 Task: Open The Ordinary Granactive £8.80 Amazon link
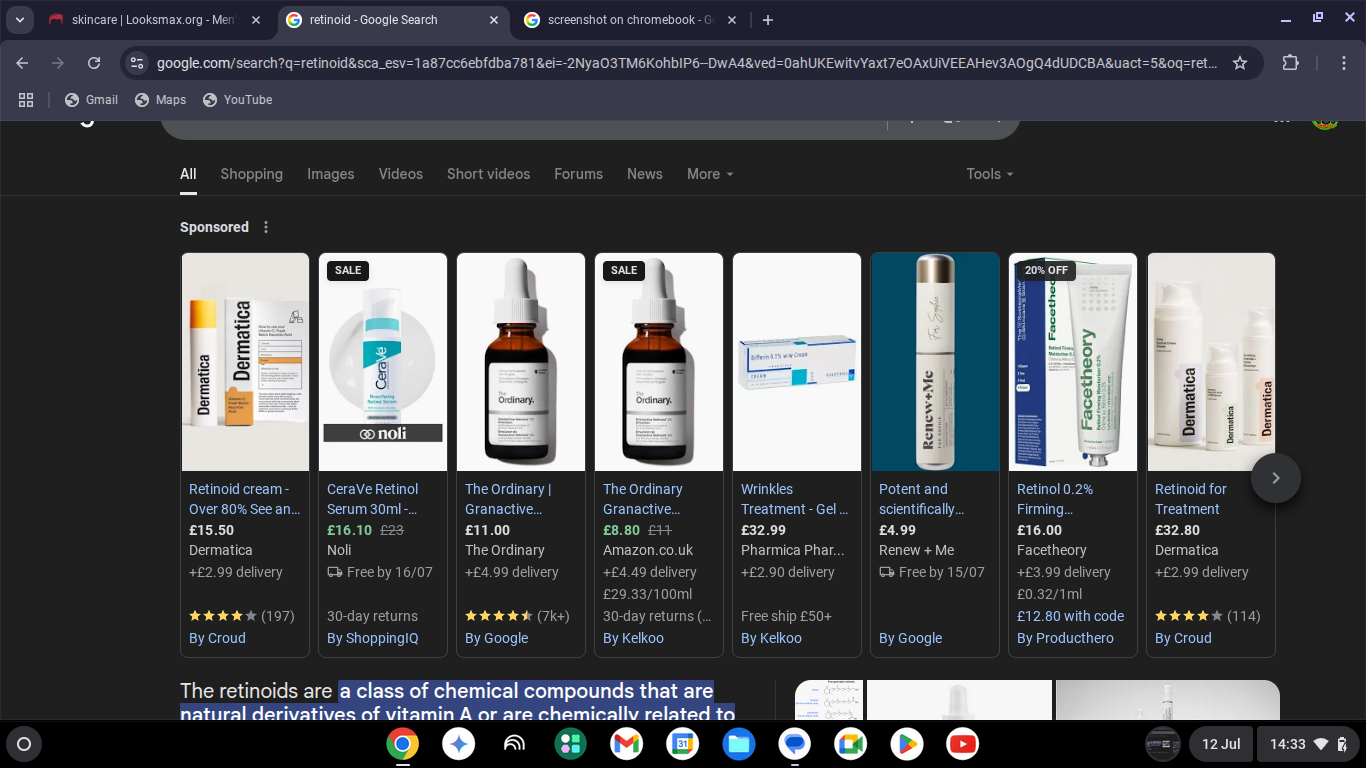coord(643,499)
